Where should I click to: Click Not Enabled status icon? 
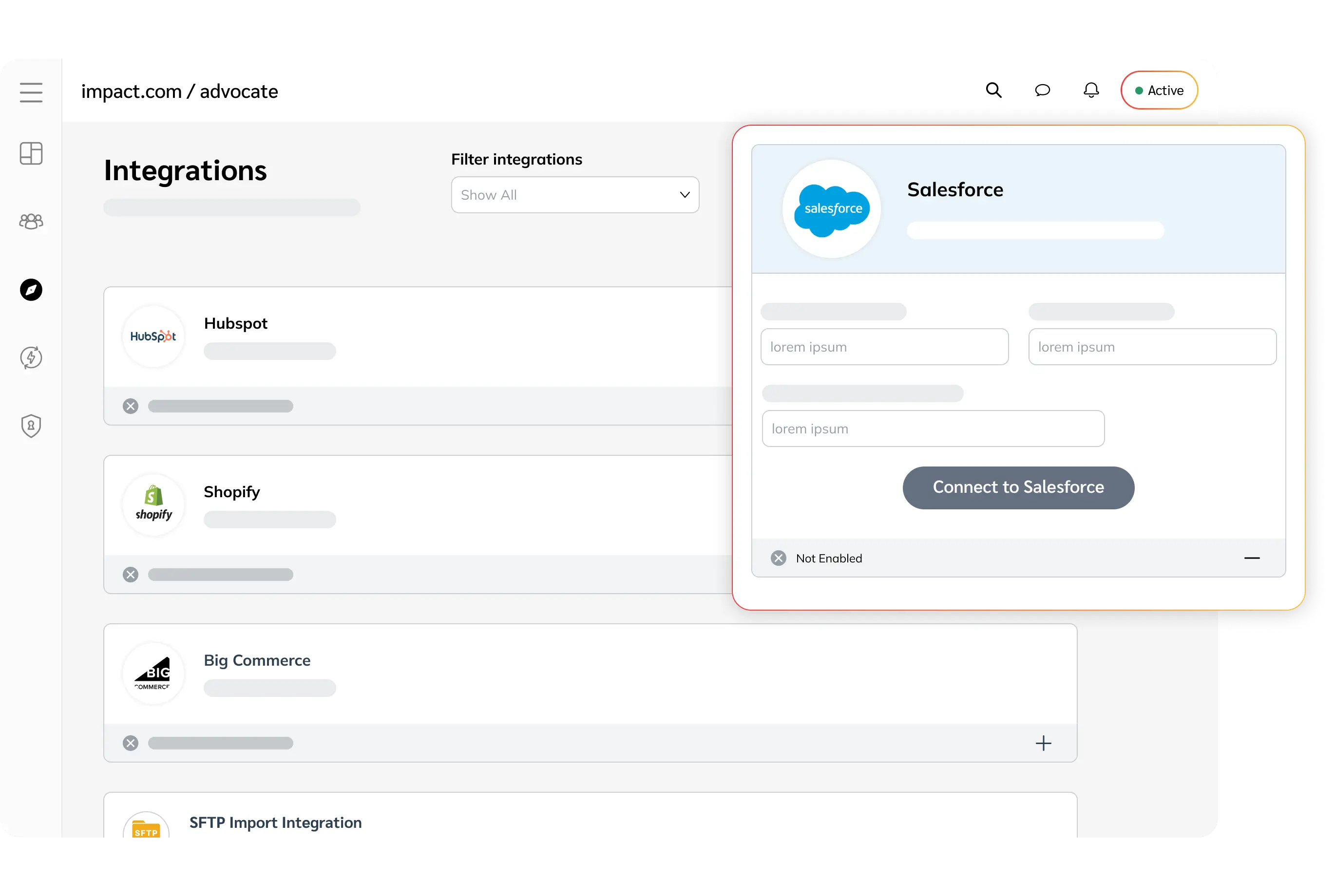778,558
